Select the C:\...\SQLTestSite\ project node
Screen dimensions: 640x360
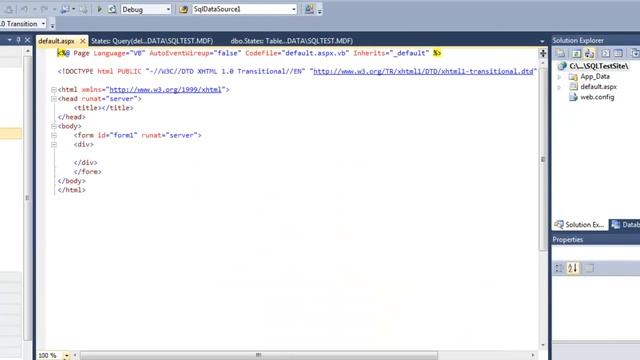pyautogui.click(x=599, y=66)
